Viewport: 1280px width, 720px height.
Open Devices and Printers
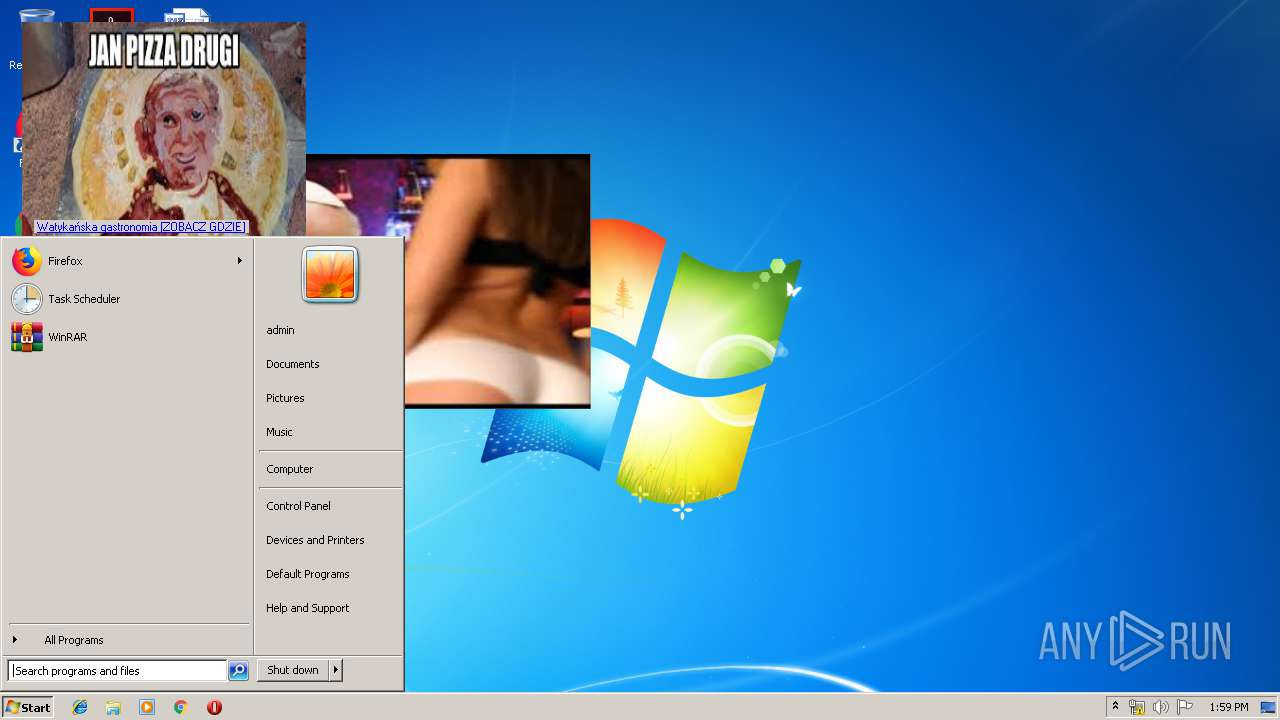(x=315, y=540)
